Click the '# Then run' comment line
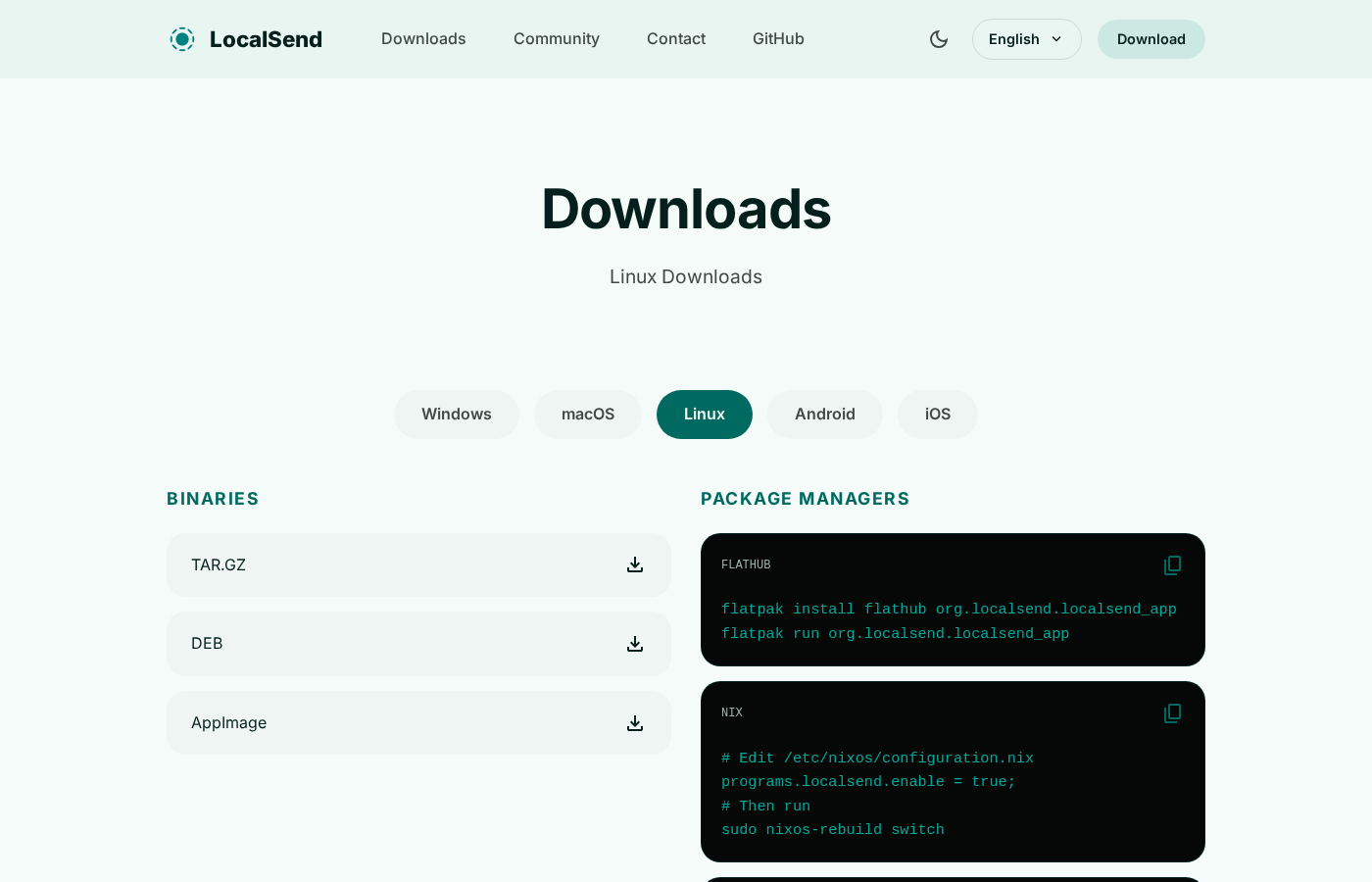The width and height of the screenshot is (1372, 882). pos(765,807)
